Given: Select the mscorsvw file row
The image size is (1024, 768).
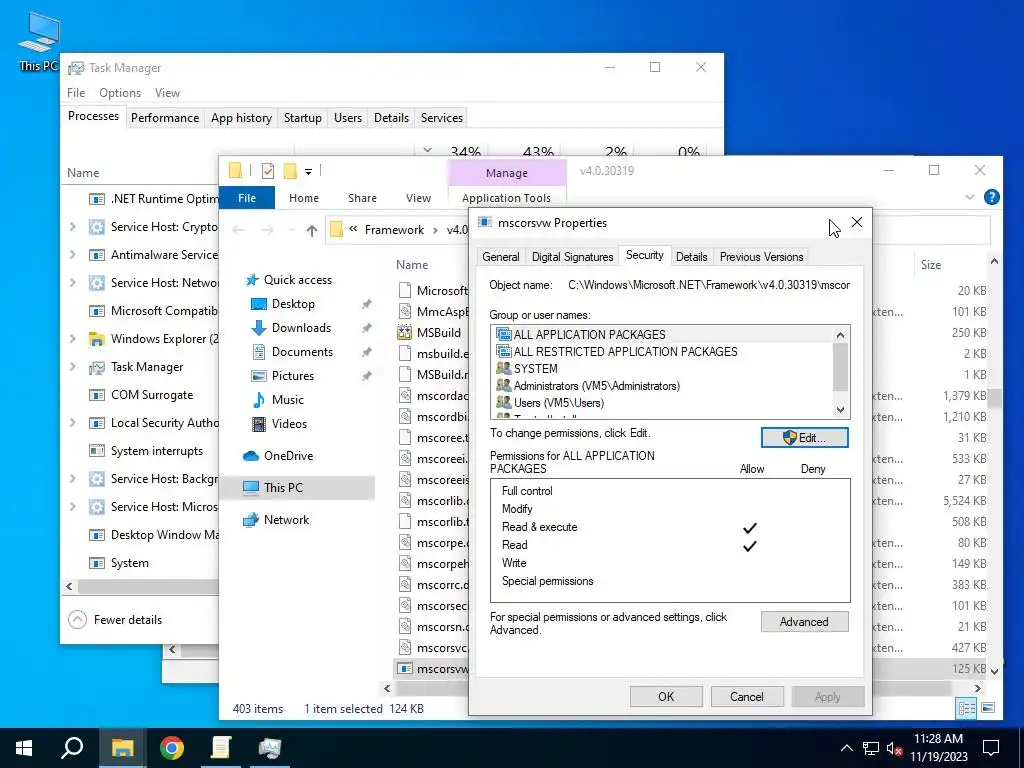Looking at the screenshot, I should 432,669.
